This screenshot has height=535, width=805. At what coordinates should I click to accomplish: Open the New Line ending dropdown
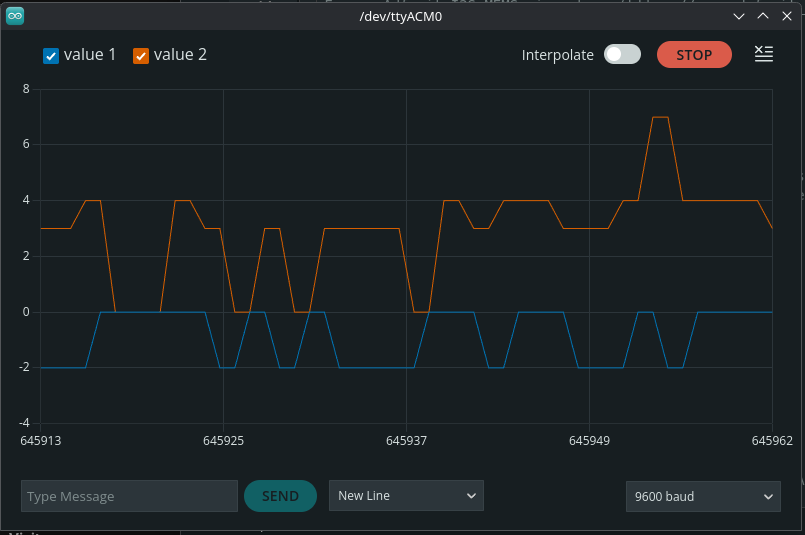(x=406, y=495)
